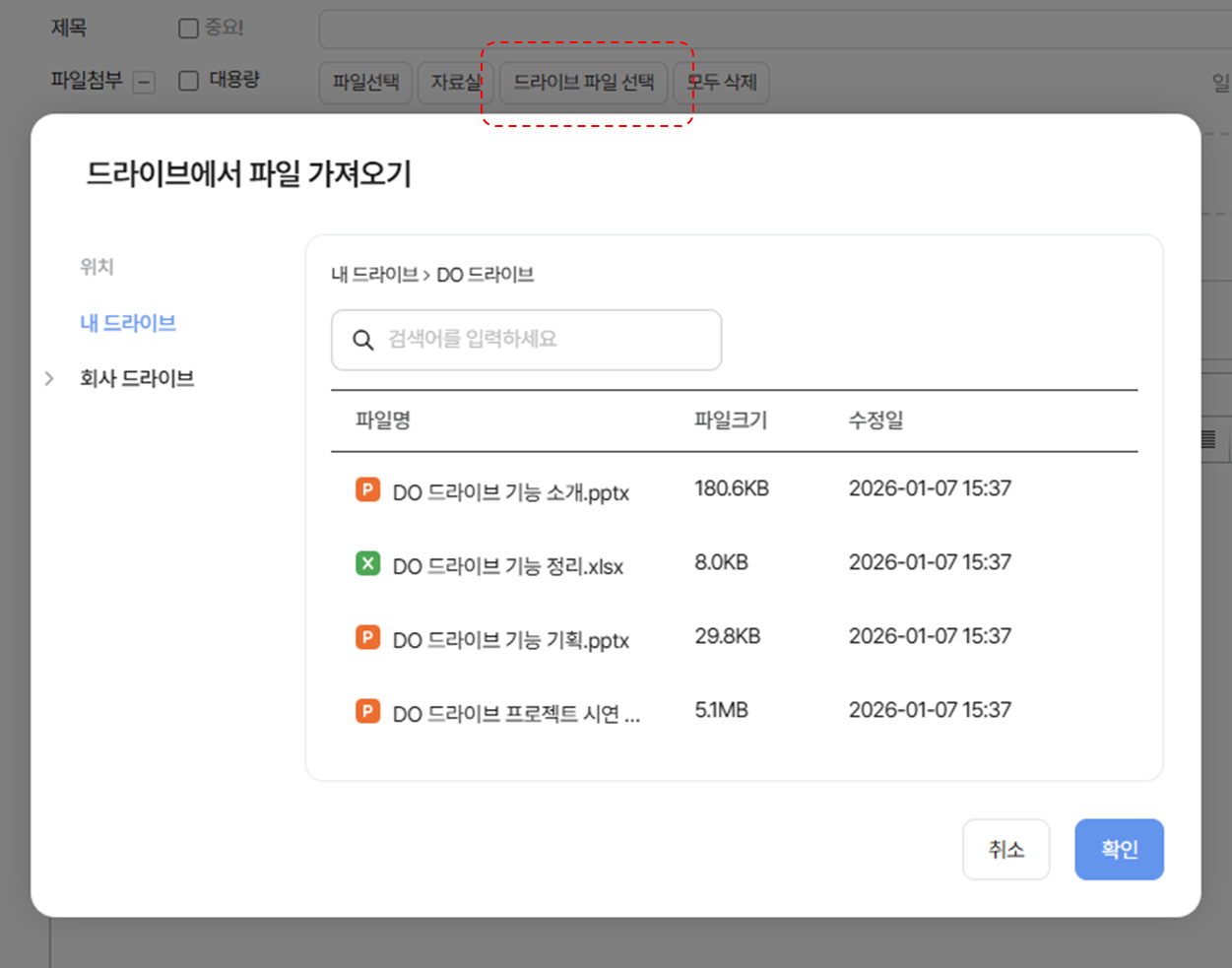Sort by 수정일 column header
Viewport: 1232px width, 968px height.
(x=875, y=420)
